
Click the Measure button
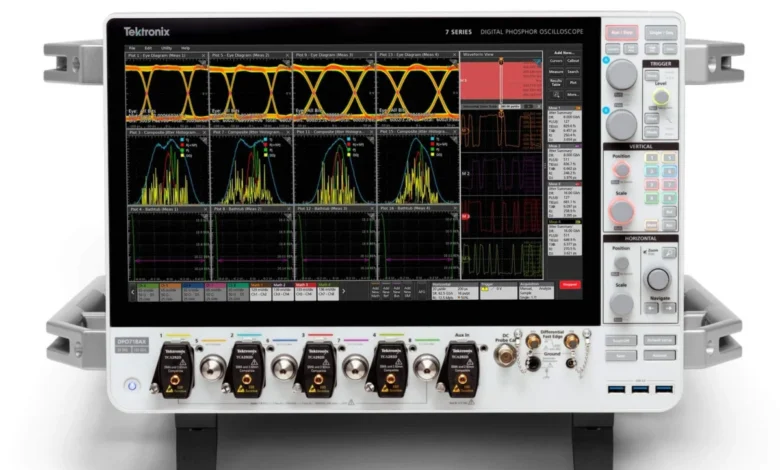click(x=556, y=72)
